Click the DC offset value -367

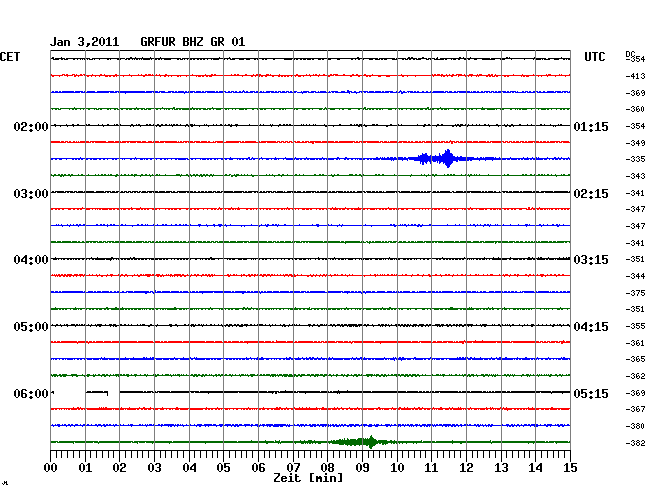pos(635,409)
